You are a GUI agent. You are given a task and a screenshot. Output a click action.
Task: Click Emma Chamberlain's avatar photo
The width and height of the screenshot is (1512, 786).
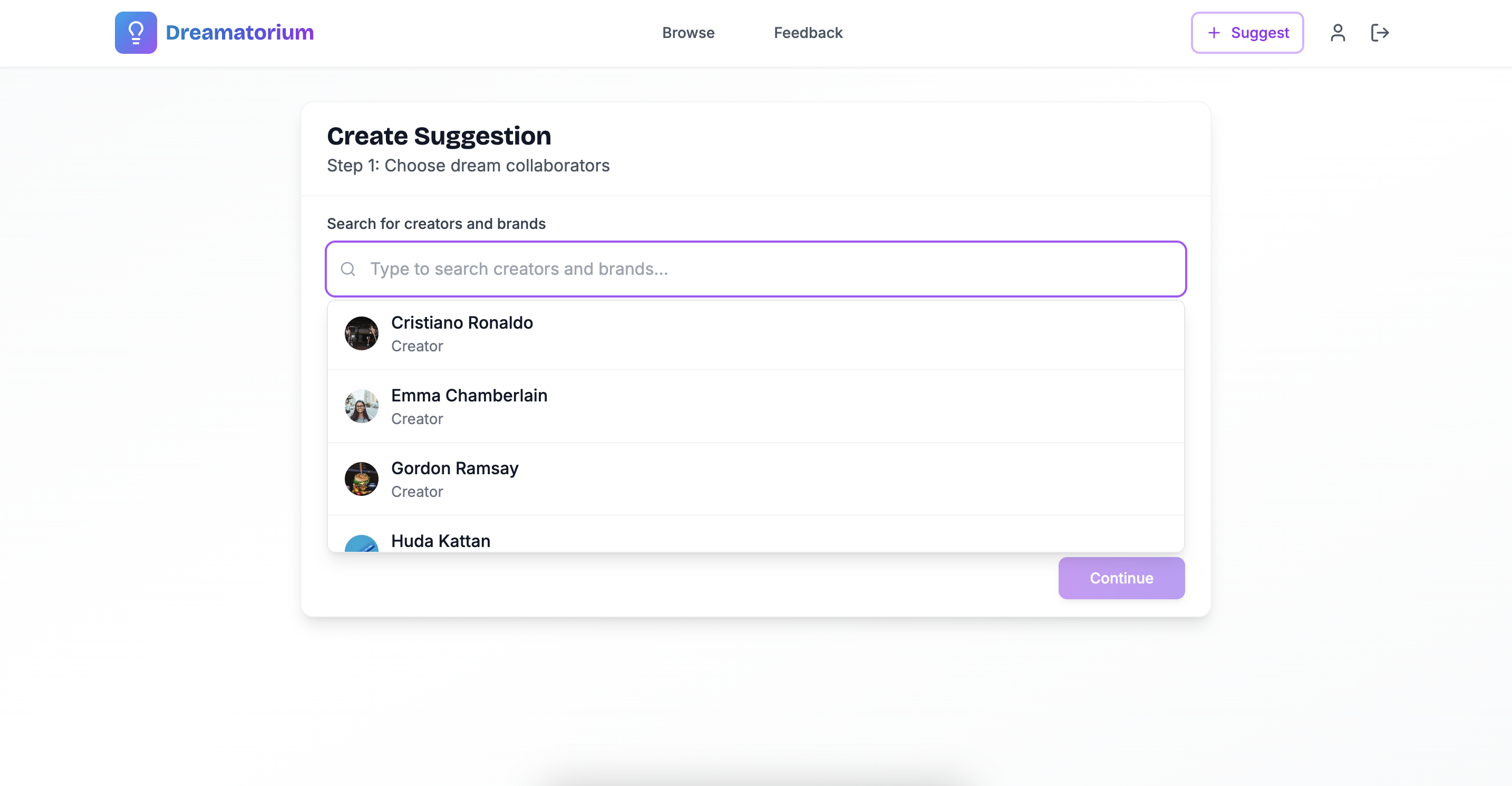click(x=361, y=407)
